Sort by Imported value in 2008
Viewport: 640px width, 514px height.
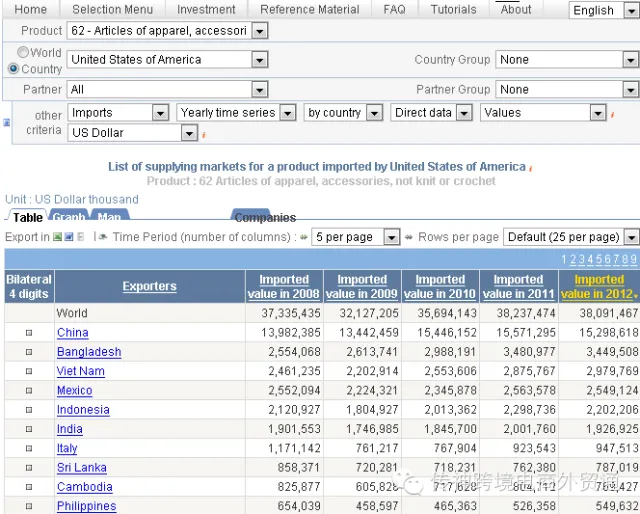point(284,287)
